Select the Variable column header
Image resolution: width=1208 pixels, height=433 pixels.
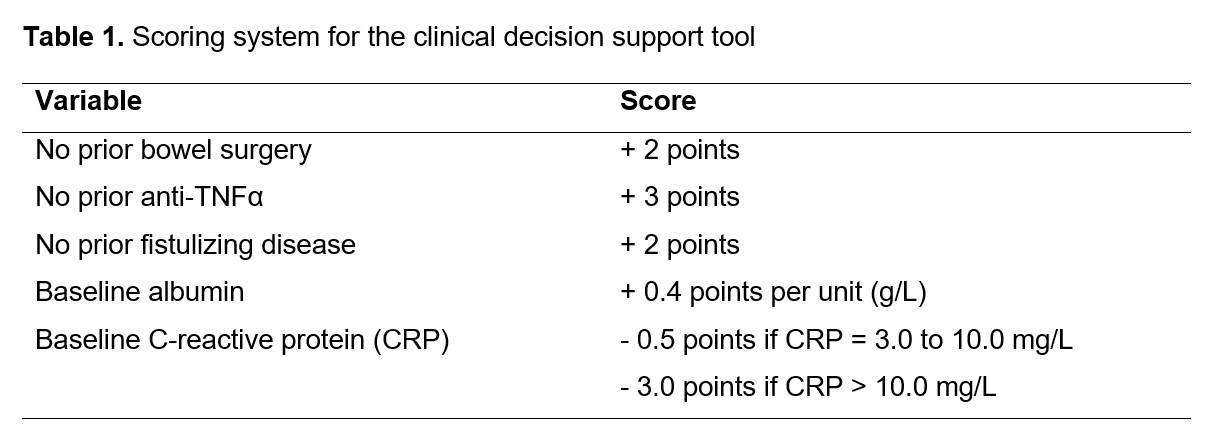point(88,102)
